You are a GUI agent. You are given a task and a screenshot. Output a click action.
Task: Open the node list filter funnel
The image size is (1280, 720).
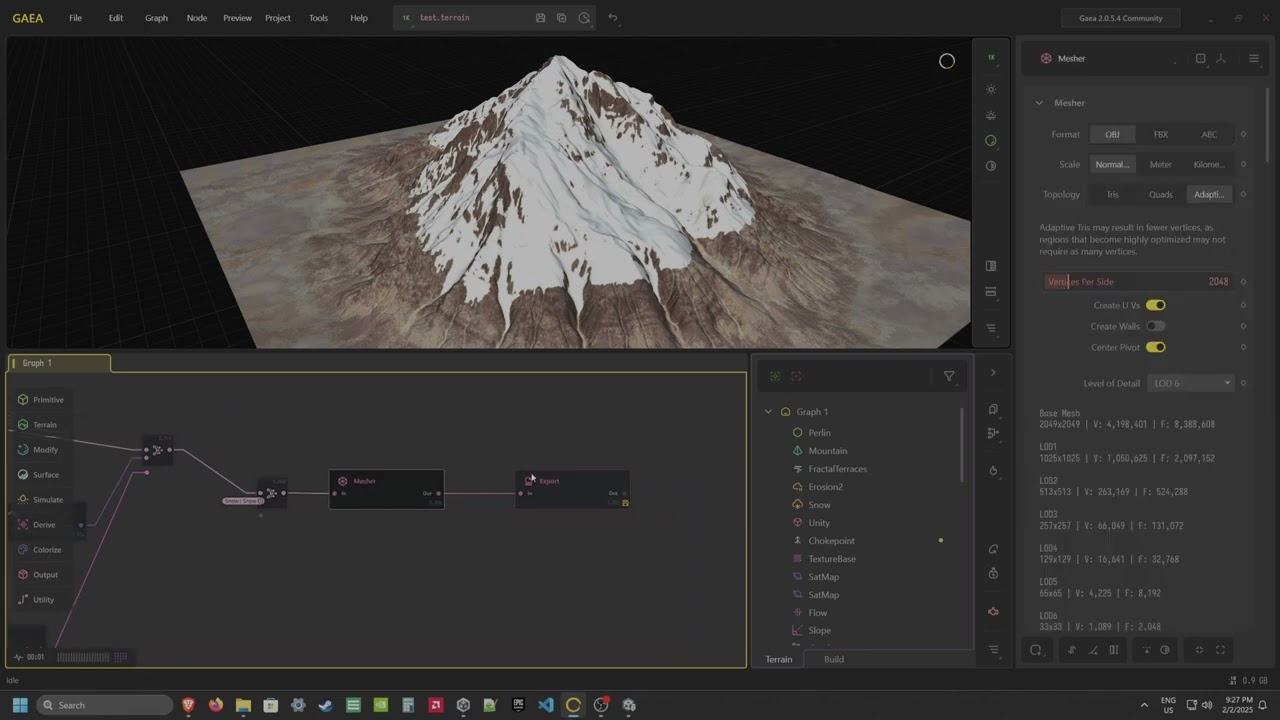coord(949,377)
